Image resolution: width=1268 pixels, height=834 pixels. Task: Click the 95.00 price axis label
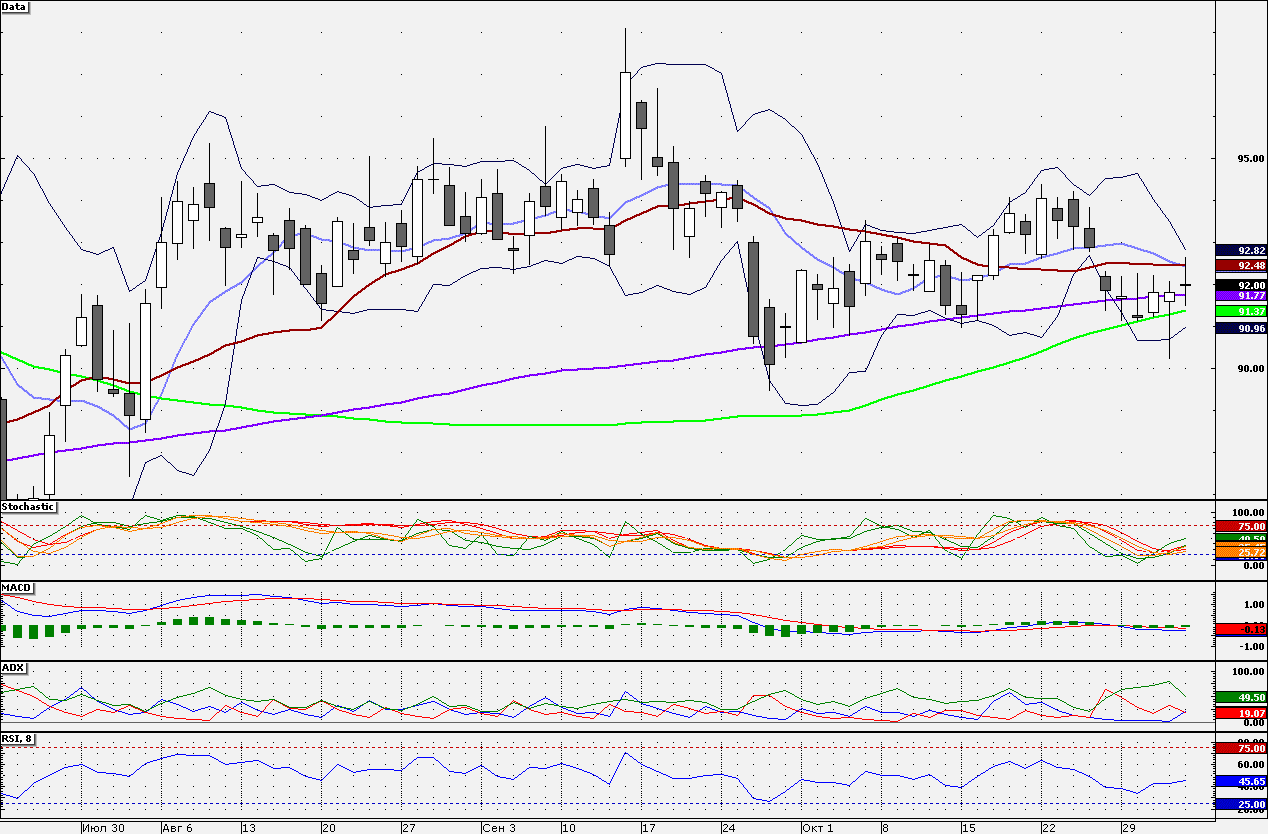click(x=1251, y=158)
